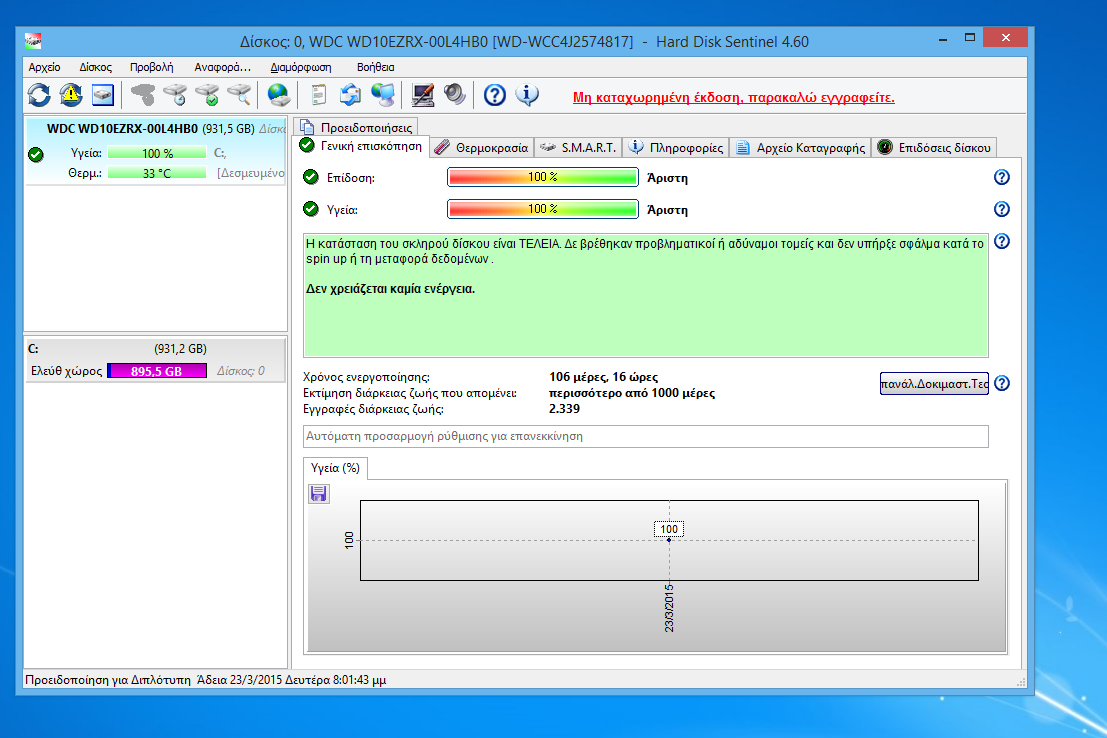Click the blue refresh arrows toolbar icon
This screenshot has width=1107, height=738.
pos(39,95)
